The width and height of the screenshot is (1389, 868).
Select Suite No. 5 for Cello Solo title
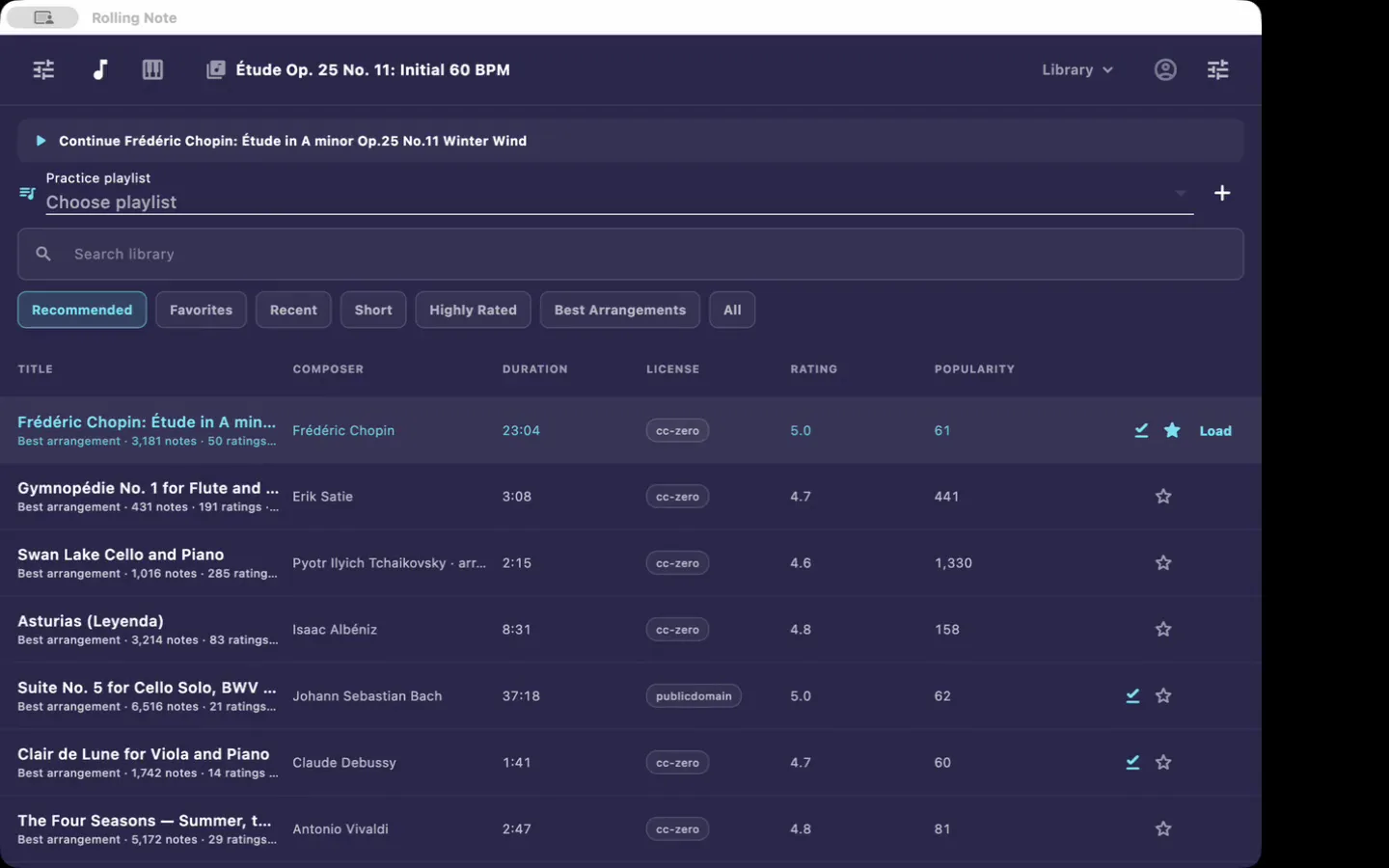[x=147, y=688]
